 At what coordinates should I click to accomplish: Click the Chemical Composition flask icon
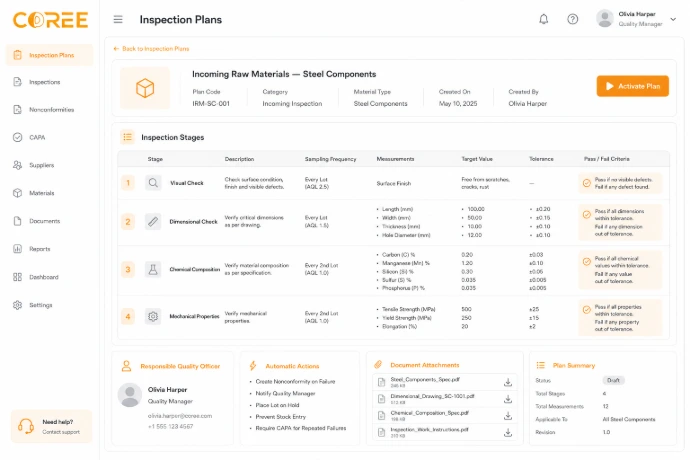pos(153,269)
